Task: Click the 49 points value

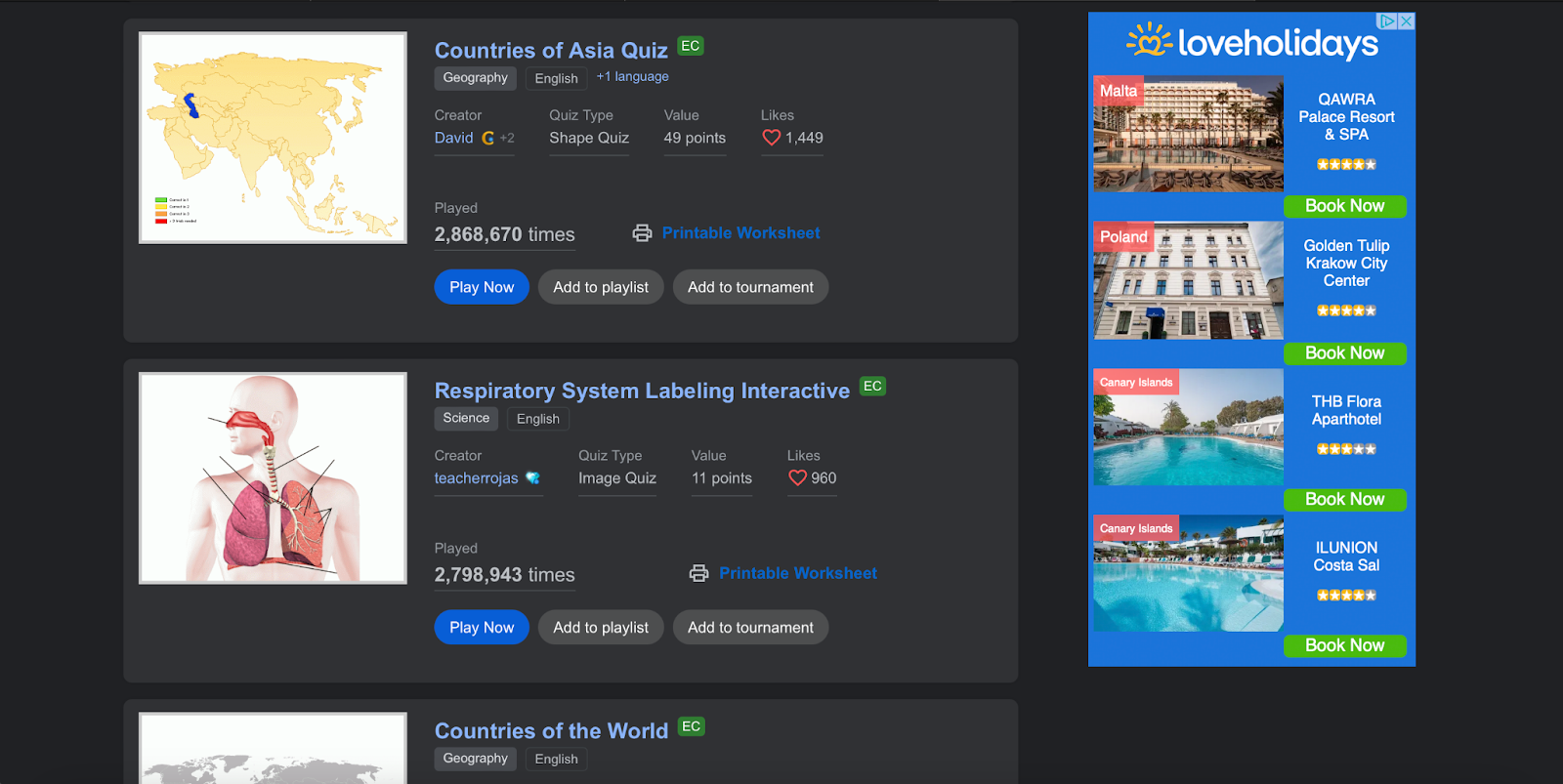Action: (695, 138)
